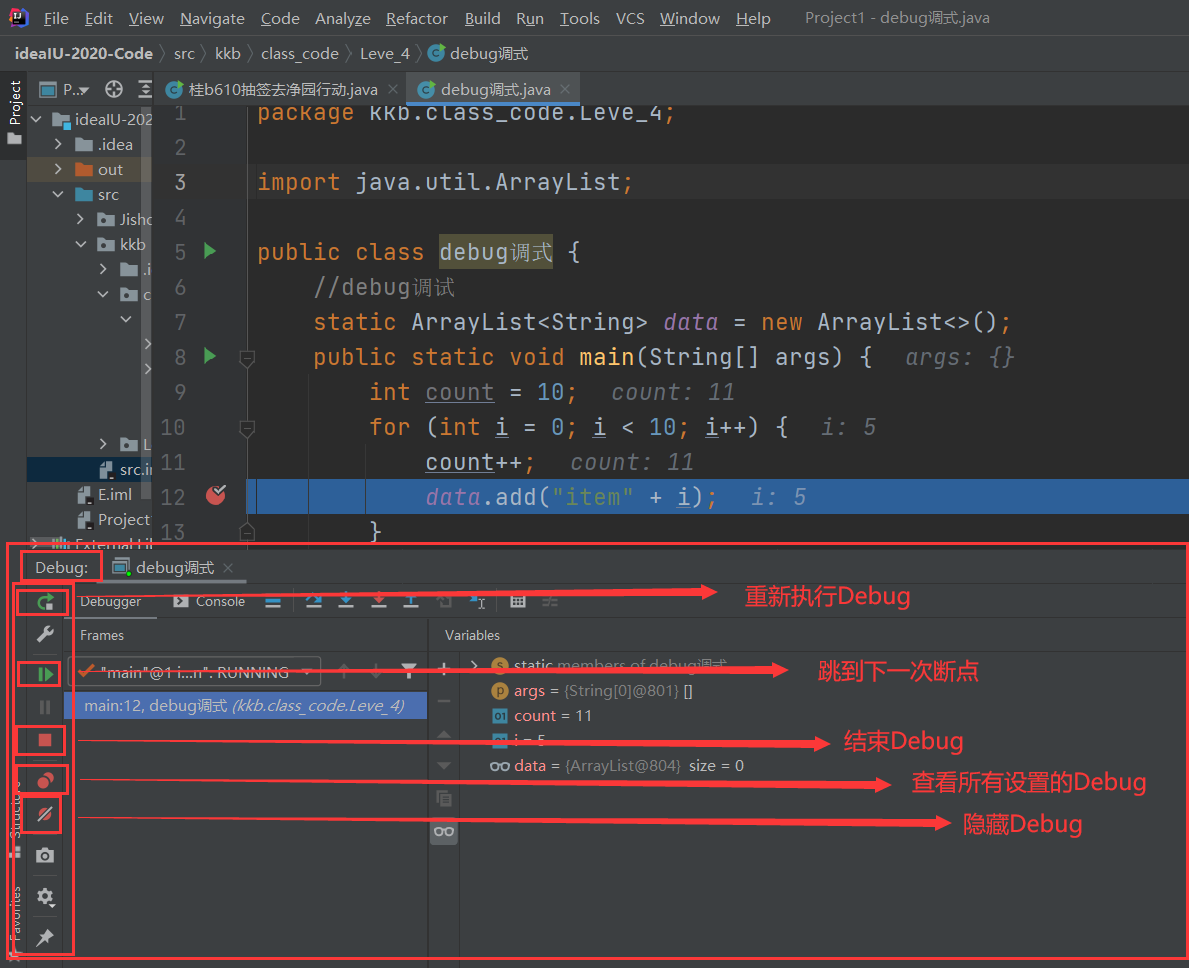Close the debug调式 session tab
This screenshot has width=1189, height=968.
click(228, 568)
